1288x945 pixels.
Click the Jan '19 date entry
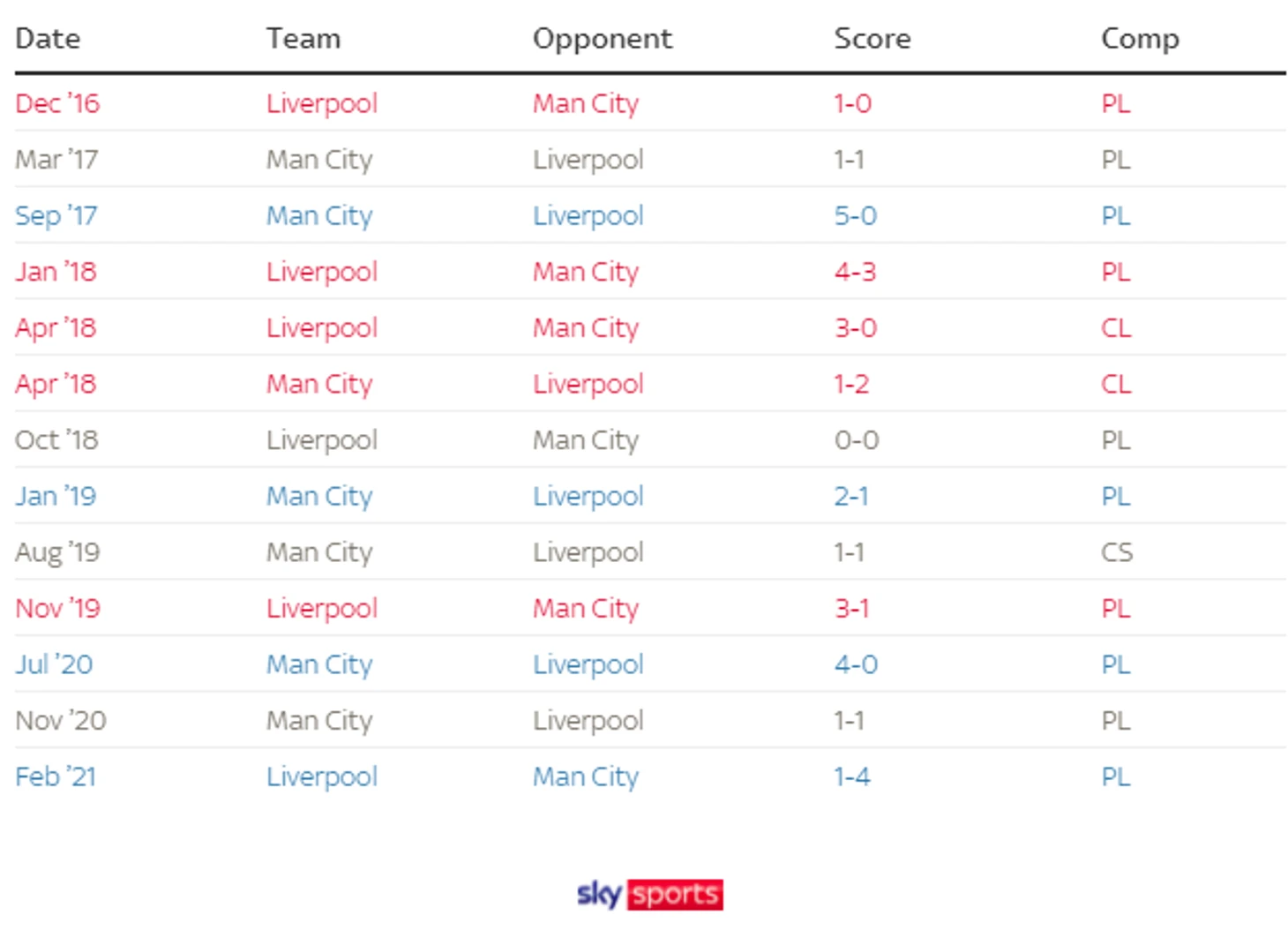[x=55, y=496]
